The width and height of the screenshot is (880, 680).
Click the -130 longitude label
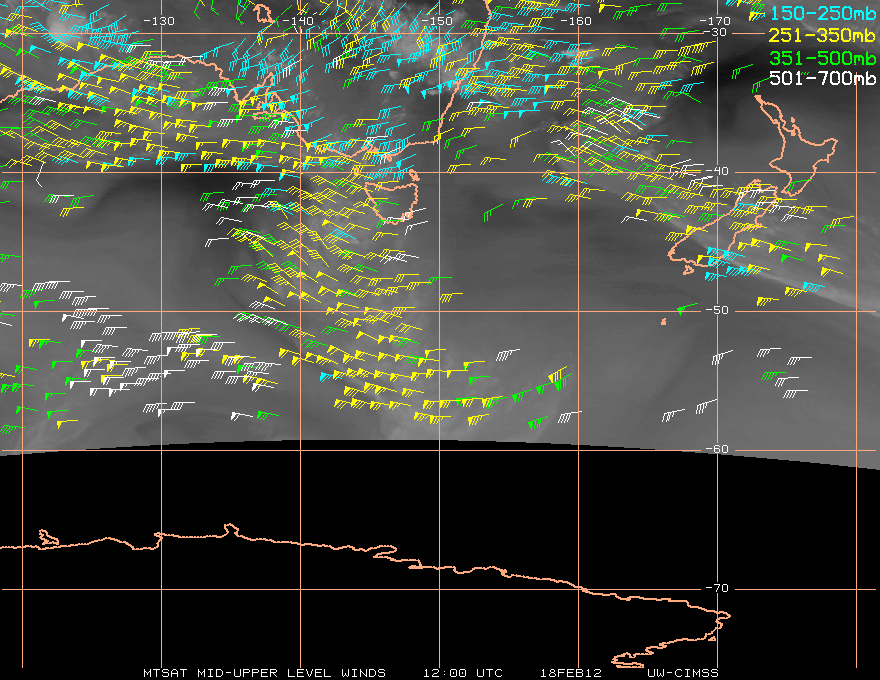159,21
